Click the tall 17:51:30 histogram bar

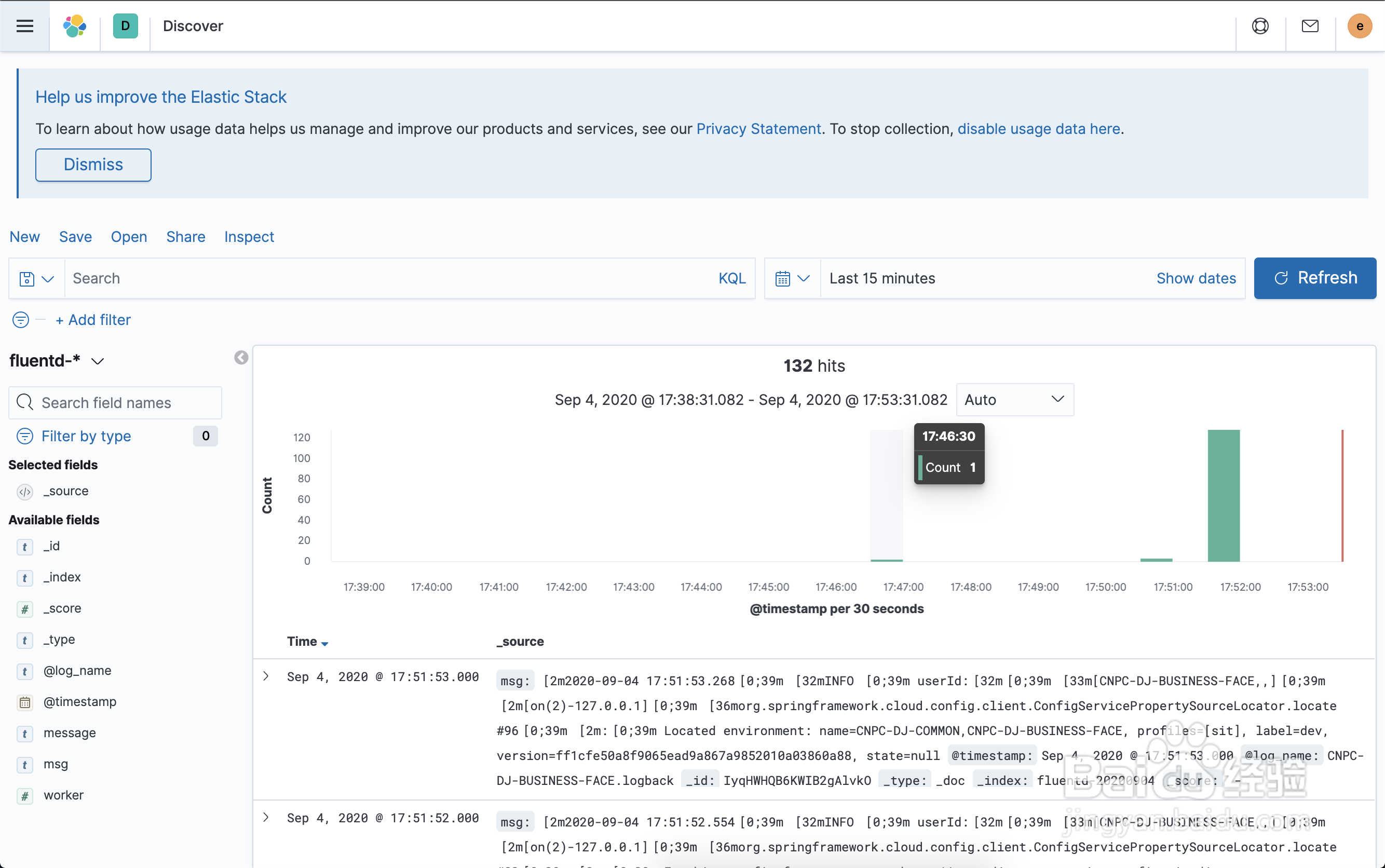(x=1223, y=495)
